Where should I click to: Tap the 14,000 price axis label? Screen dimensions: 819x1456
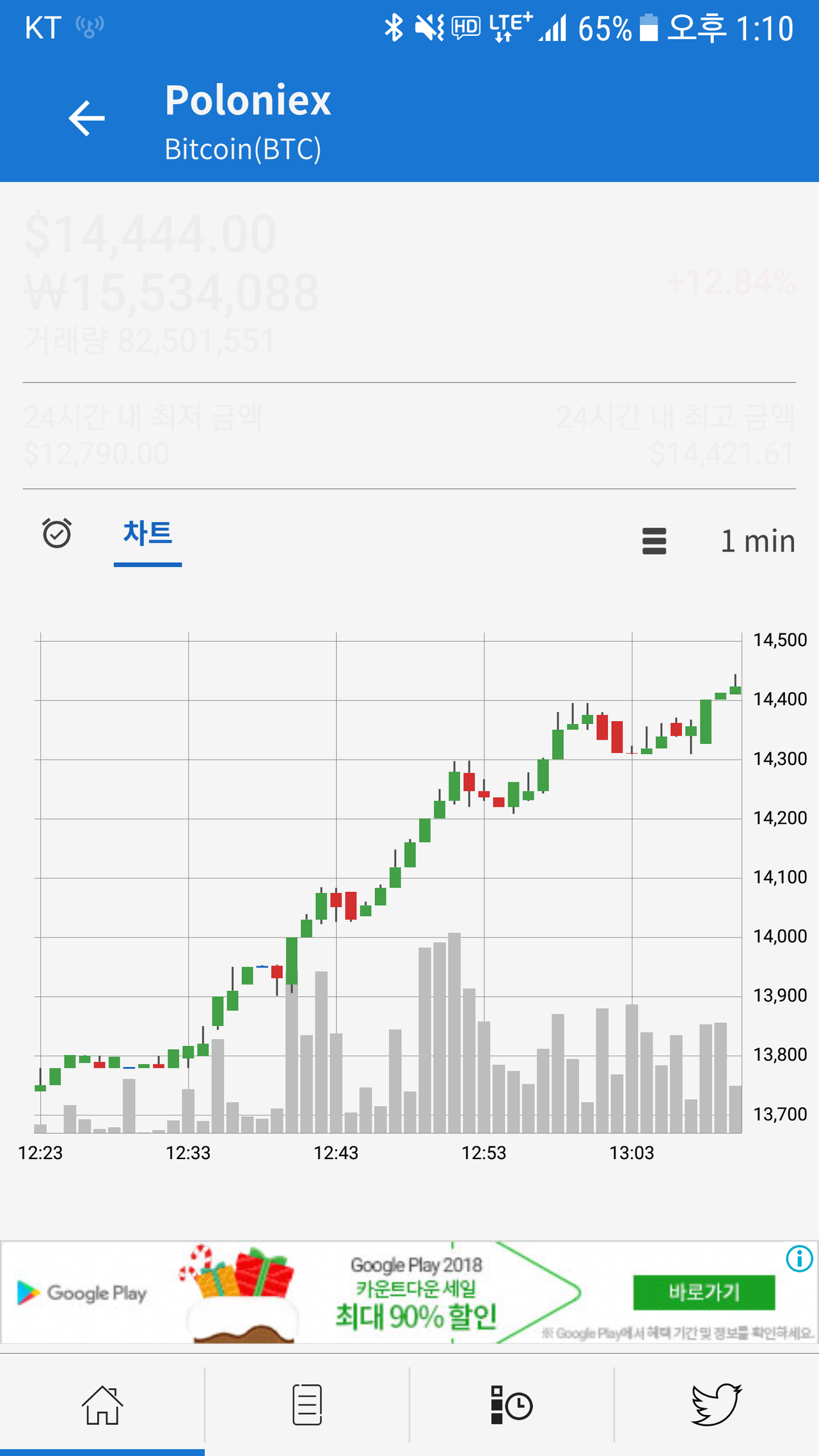[779, 937]
